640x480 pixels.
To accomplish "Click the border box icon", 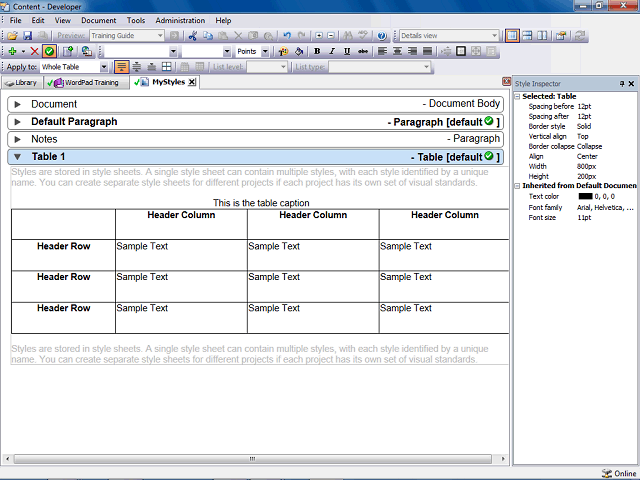I will coord(461,51).
